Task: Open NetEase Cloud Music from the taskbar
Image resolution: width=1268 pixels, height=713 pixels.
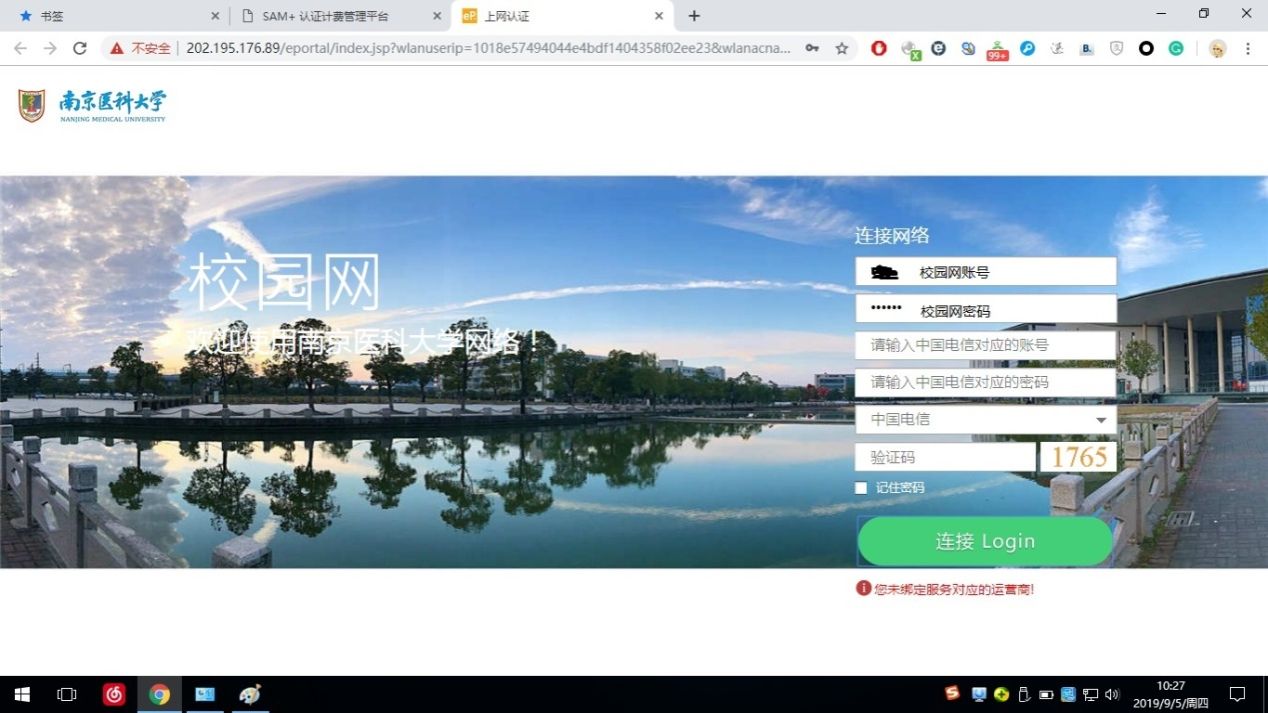Action: click(x=114, y=694)
